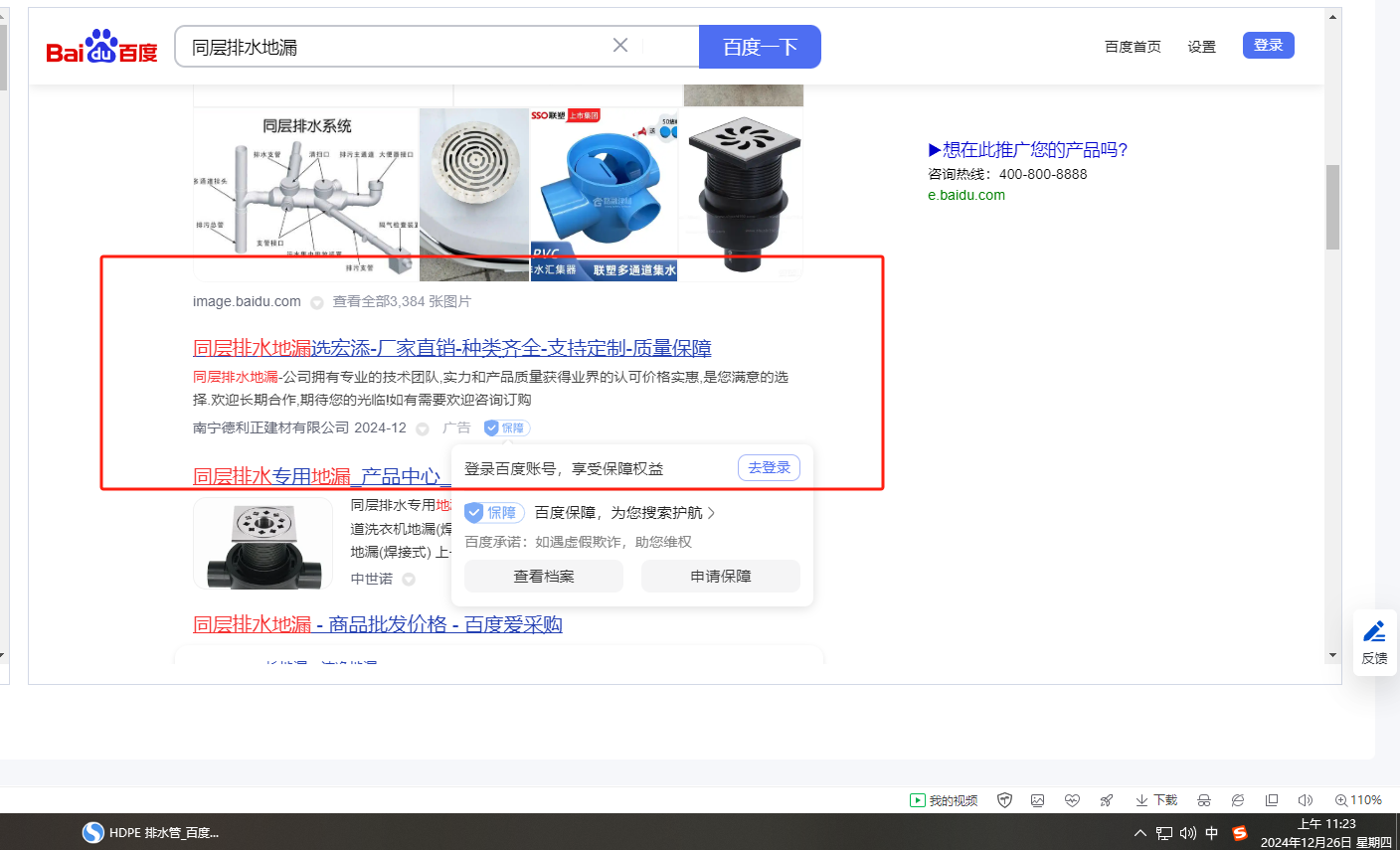Open the 百度首页 link

[1133, 47]
